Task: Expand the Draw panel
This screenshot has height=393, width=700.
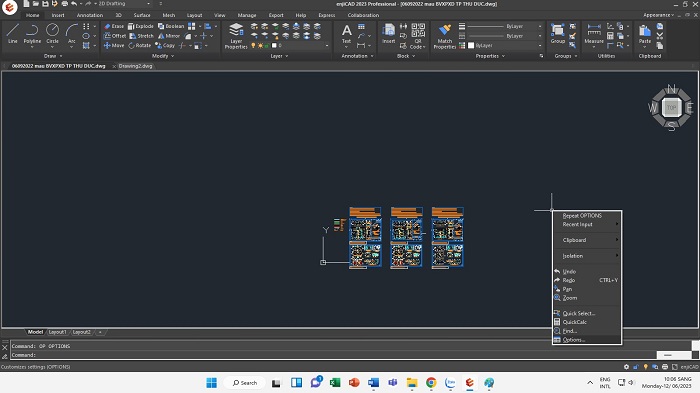Action: point(53,56)
